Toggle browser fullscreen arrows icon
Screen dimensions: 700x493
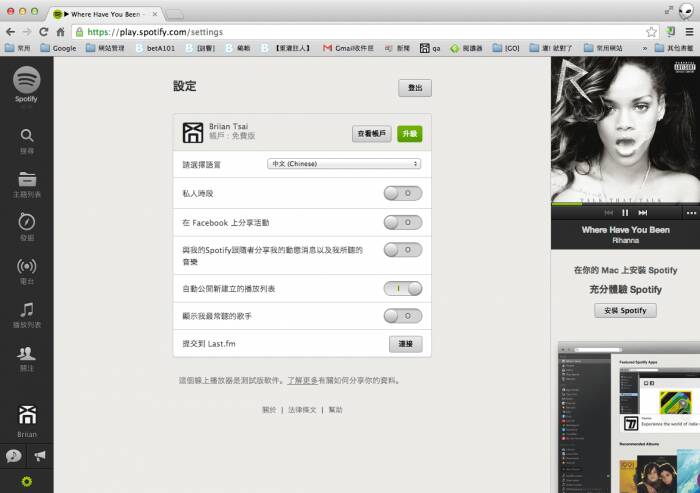[669, 10]
